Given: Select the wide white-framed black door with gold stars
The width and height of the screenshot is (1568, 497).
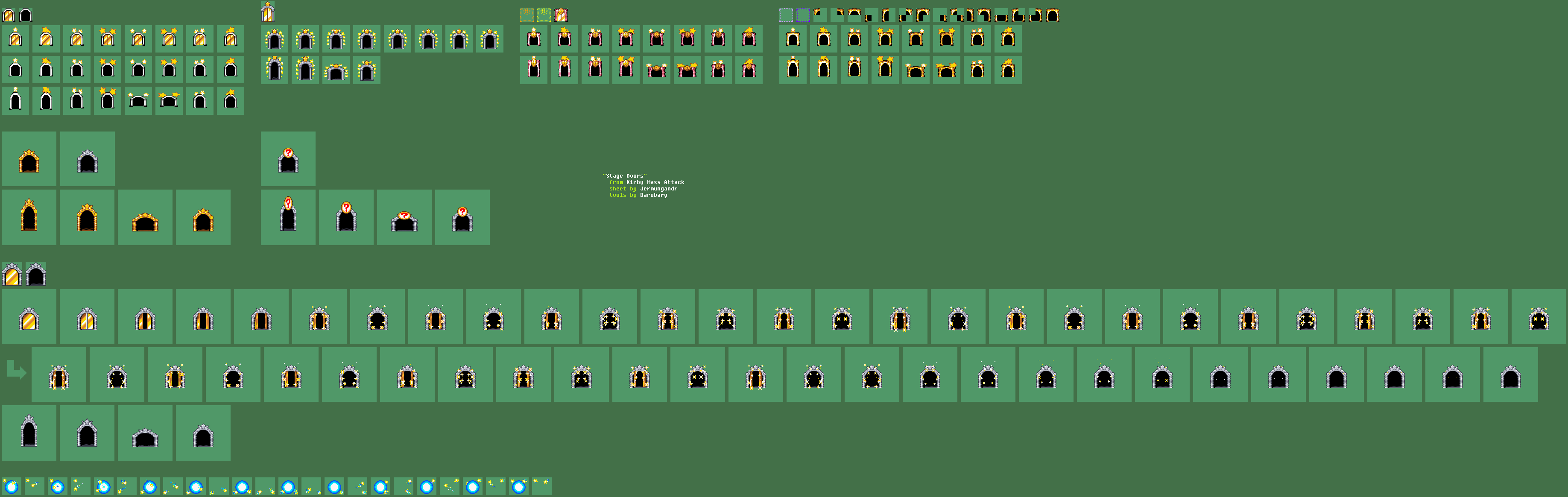Looking at the screenshot, I should point(169,100).
